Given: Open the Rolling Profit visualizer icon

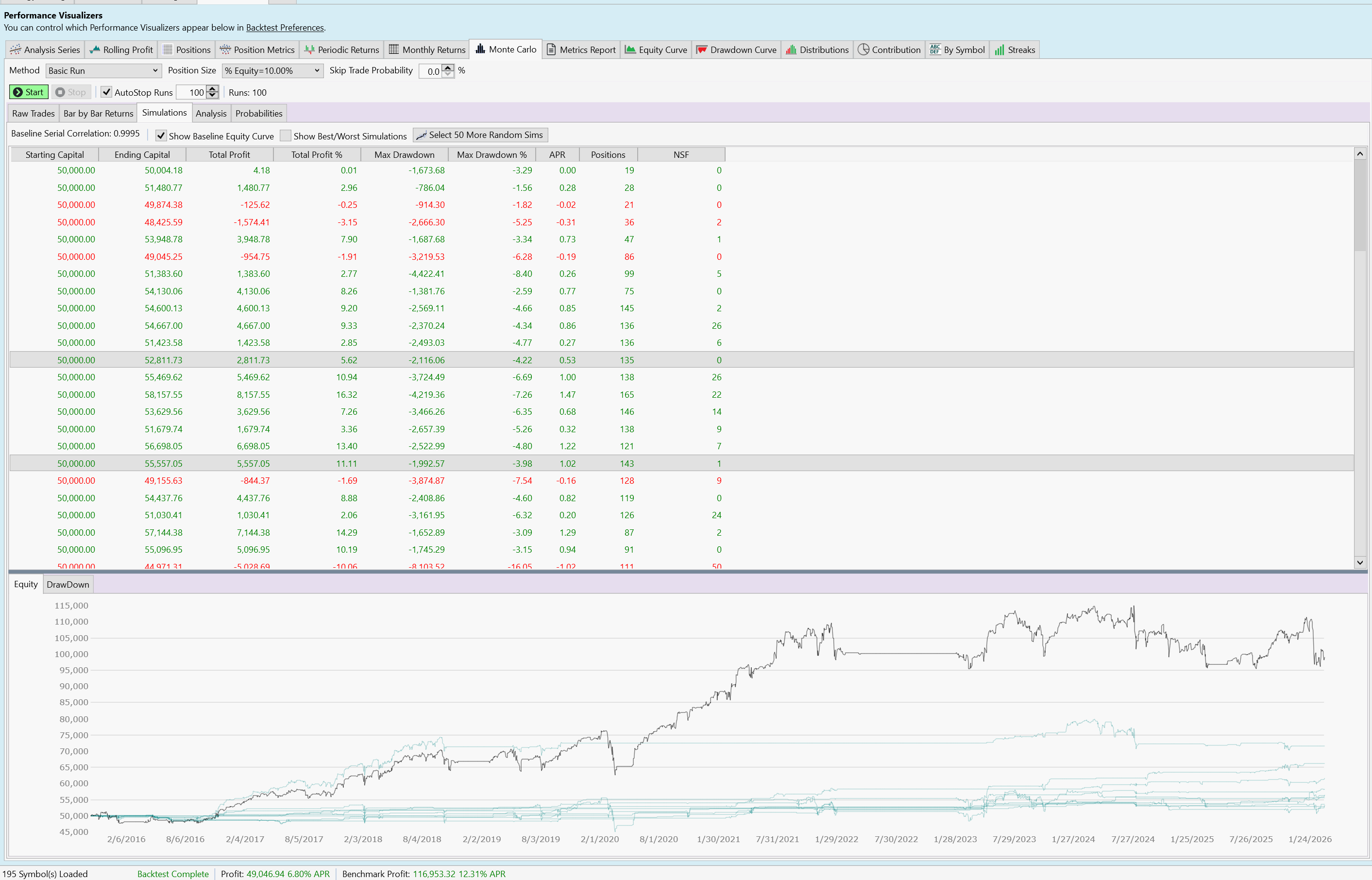Looking at the screenshot, I should pos(95,50).
